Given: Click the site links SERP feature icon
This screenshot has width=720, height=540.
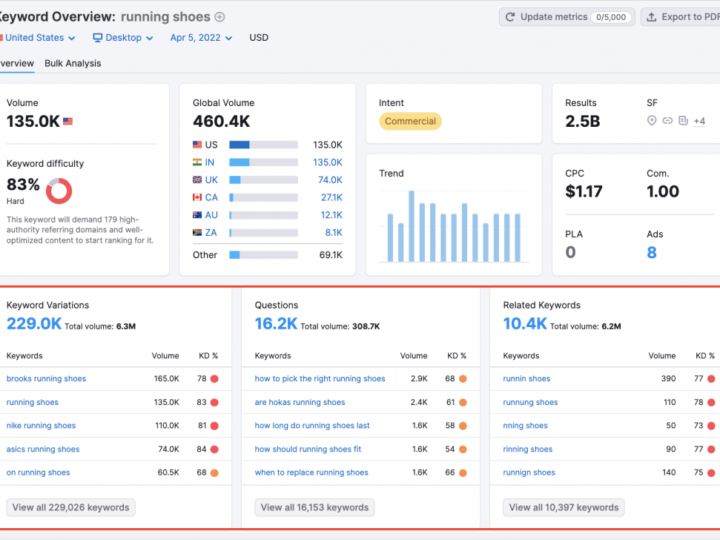Looking at the screenshot, I should (668, 121).
